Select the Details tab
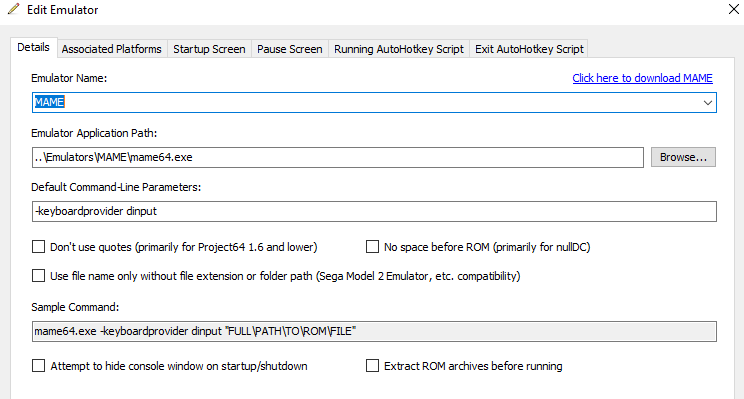Viewport: 744px width, 399px height. tap(33, 47)
